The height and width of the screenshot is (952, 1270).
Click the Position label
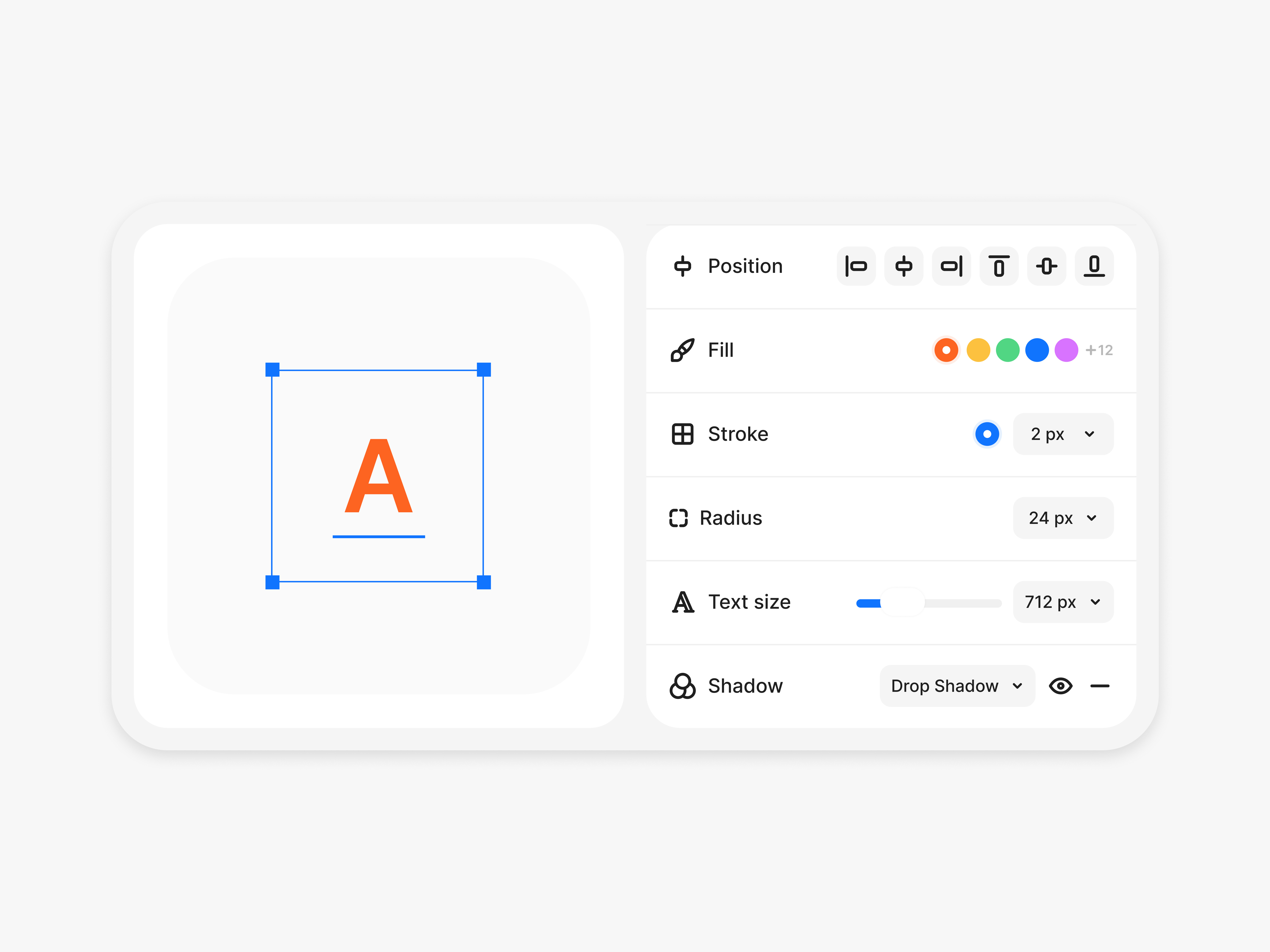click(x=745, y=266)
